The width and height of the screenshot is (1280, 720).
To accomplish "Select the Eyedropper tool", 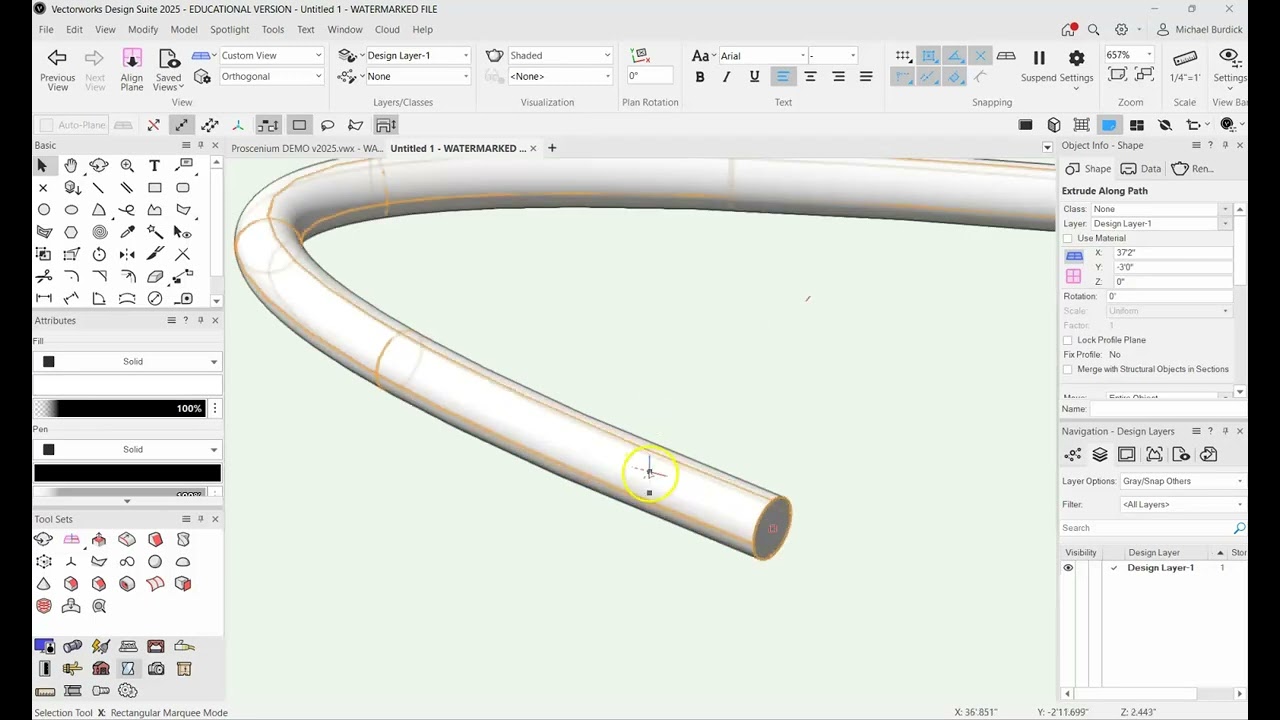I will coord(127,232).
